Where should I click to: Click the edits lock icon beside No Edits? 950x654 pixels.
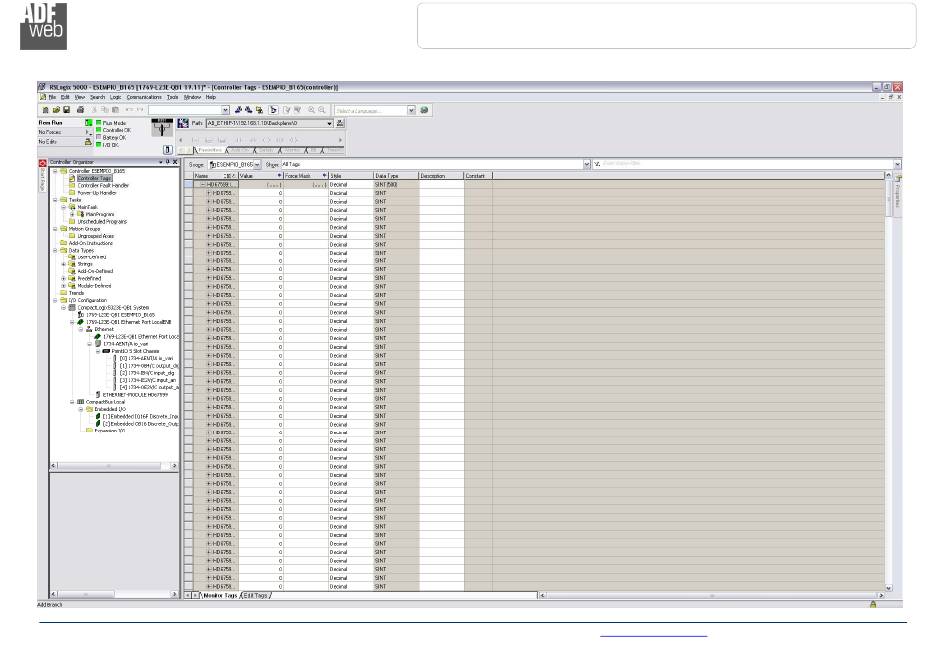88,142
